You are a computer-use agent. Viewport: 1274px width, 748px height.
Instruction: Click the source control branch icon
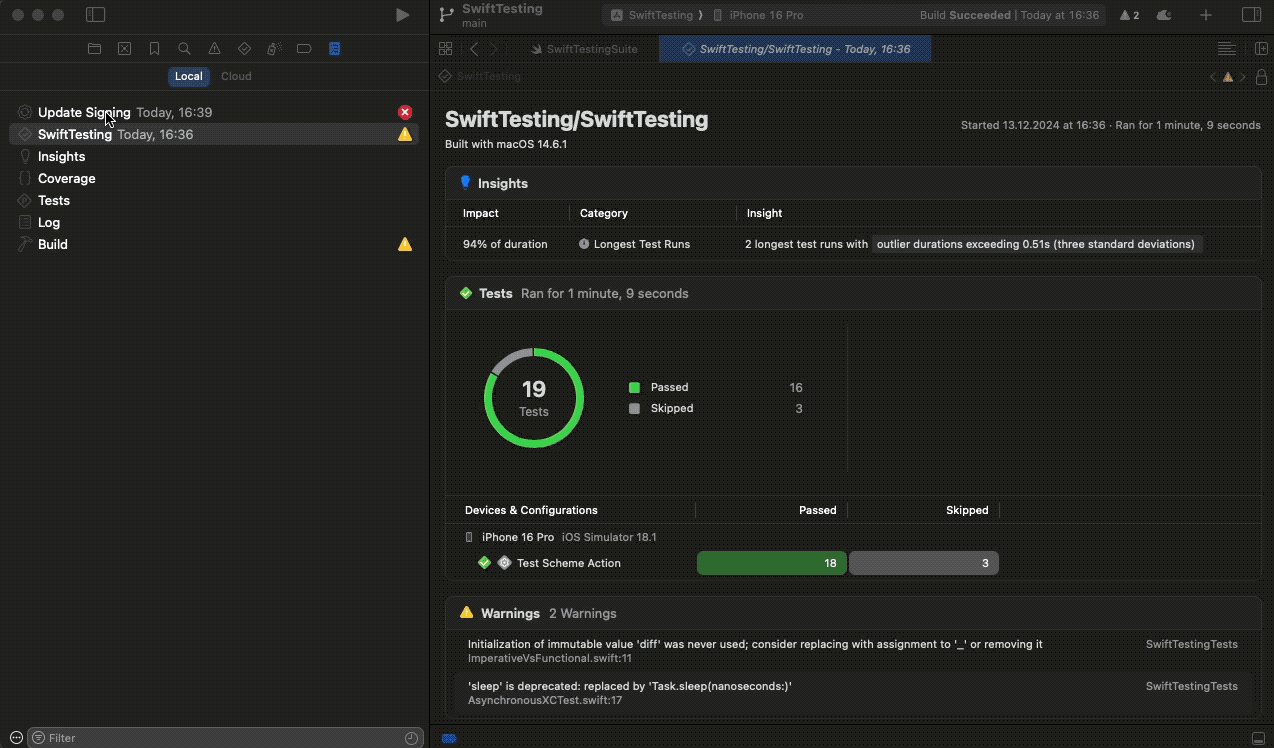(x=446, y=15)
